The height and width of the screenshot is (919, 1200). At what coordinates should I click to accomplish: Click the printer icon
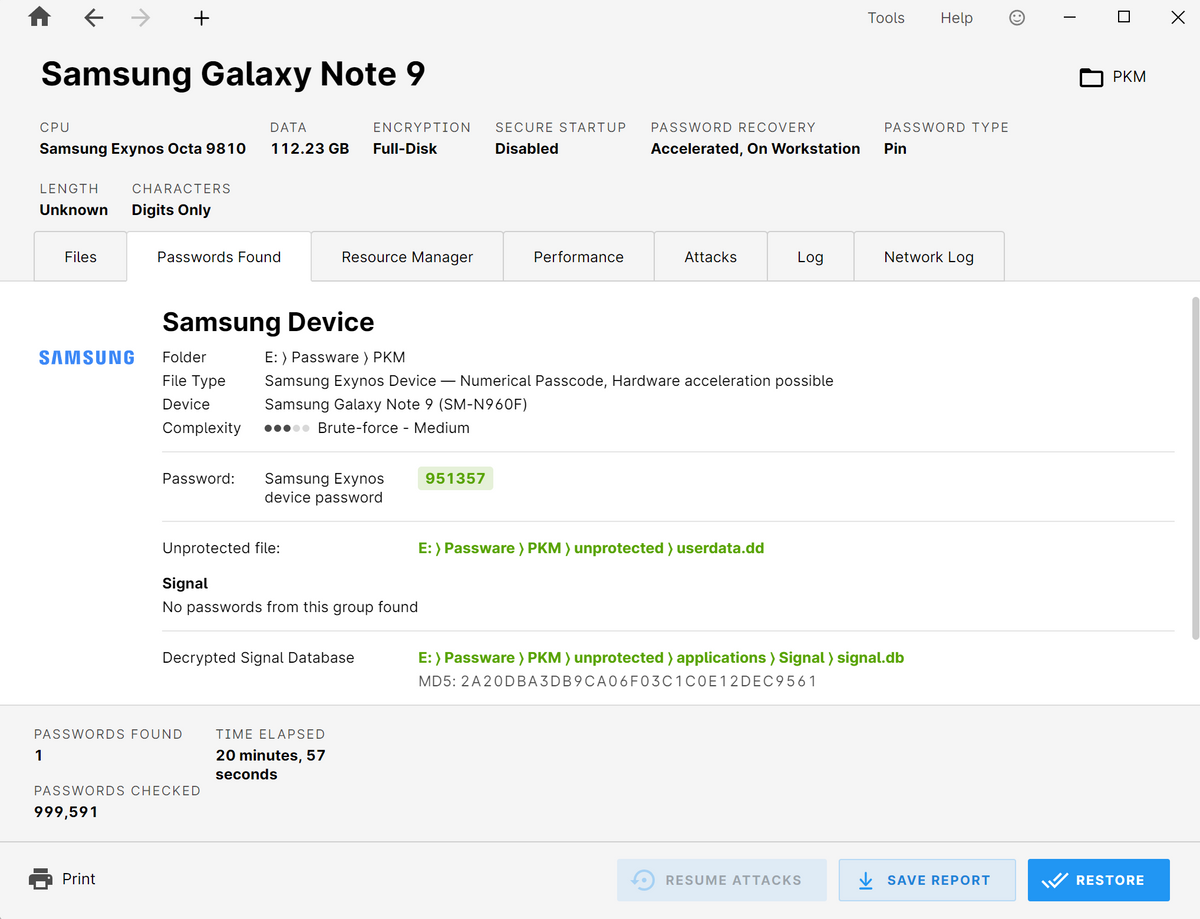(x=41, y=879)
